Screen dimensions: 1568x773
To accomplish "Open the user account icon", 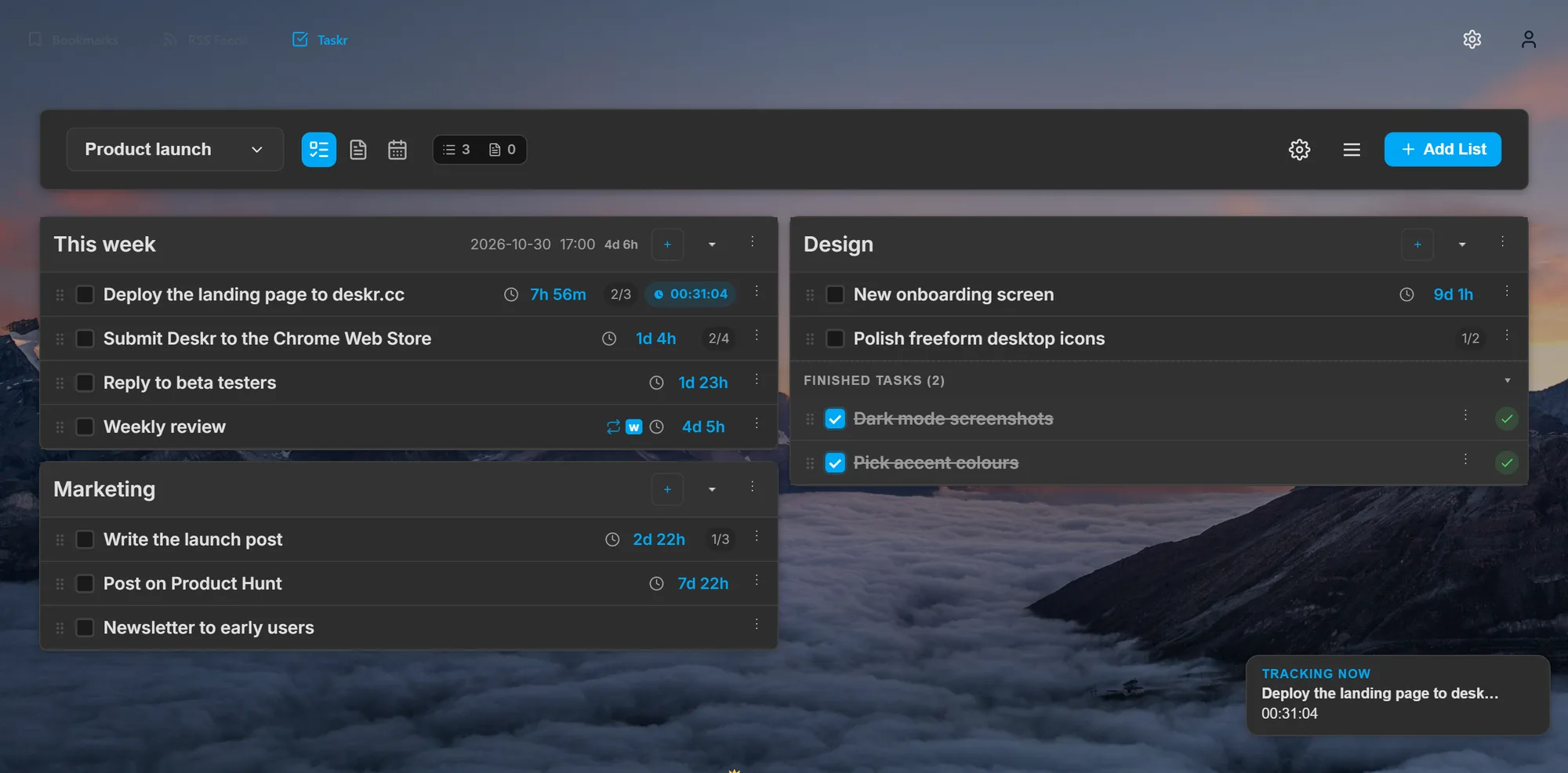I will pos(1529,39).
